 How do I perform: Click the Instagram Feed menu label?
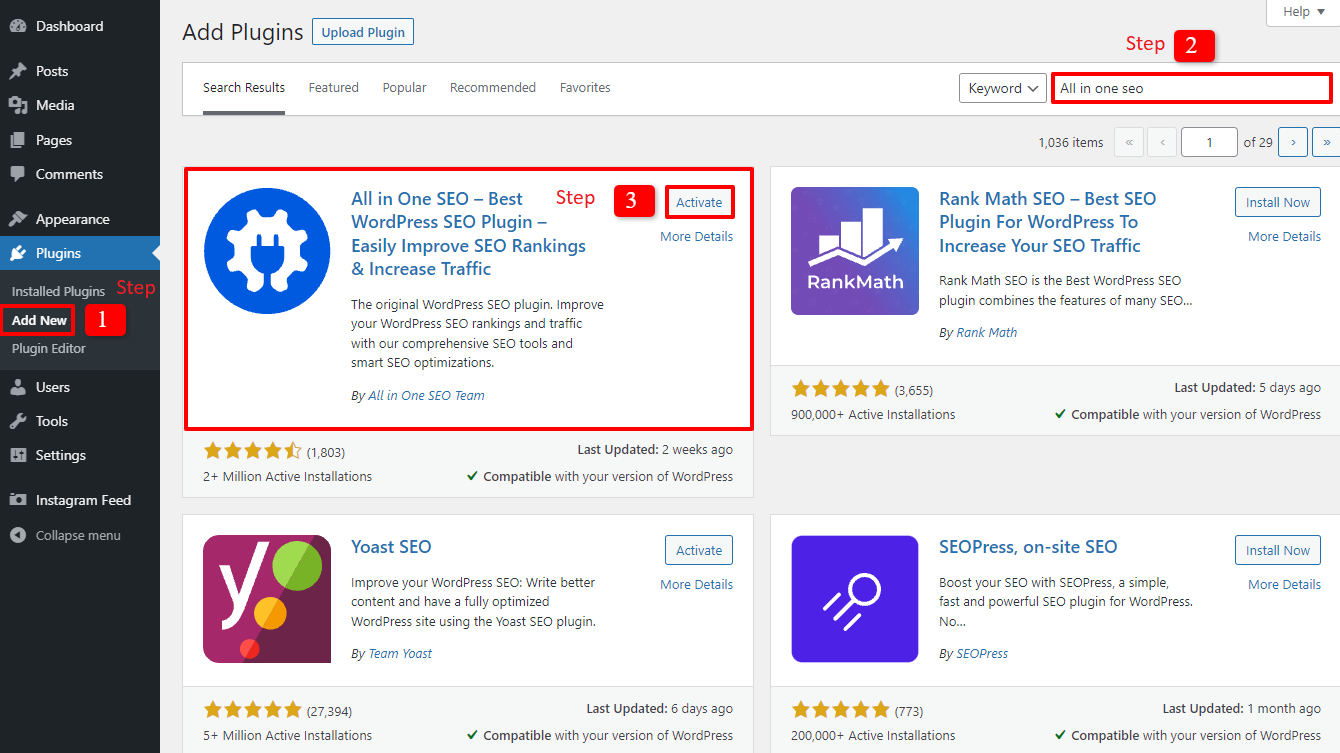click(x=83, y=500)
